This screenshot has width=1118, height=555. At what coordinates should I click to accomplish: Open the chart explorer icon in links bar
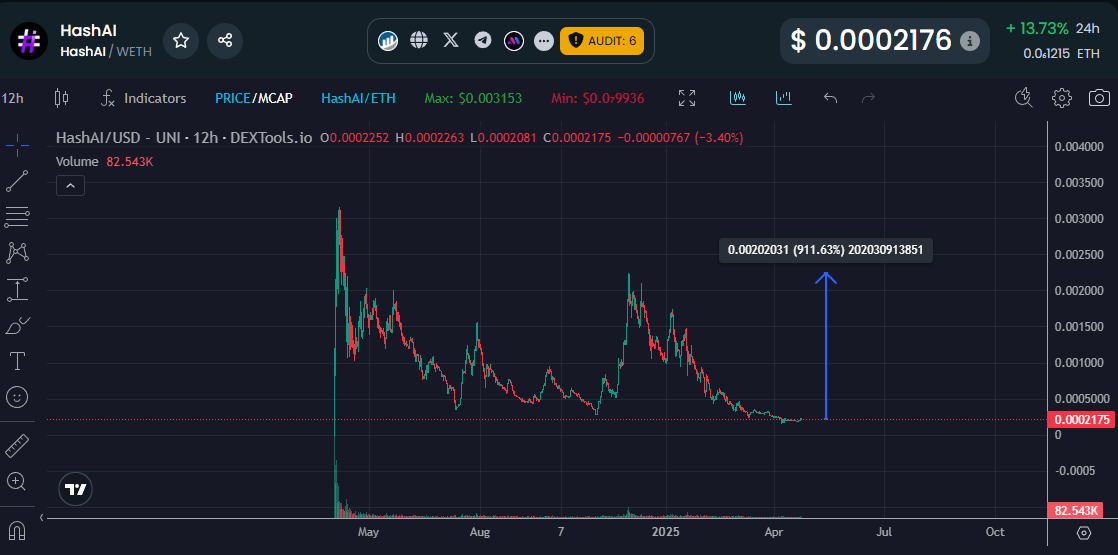pyautogui.click(x=388, y=40)
